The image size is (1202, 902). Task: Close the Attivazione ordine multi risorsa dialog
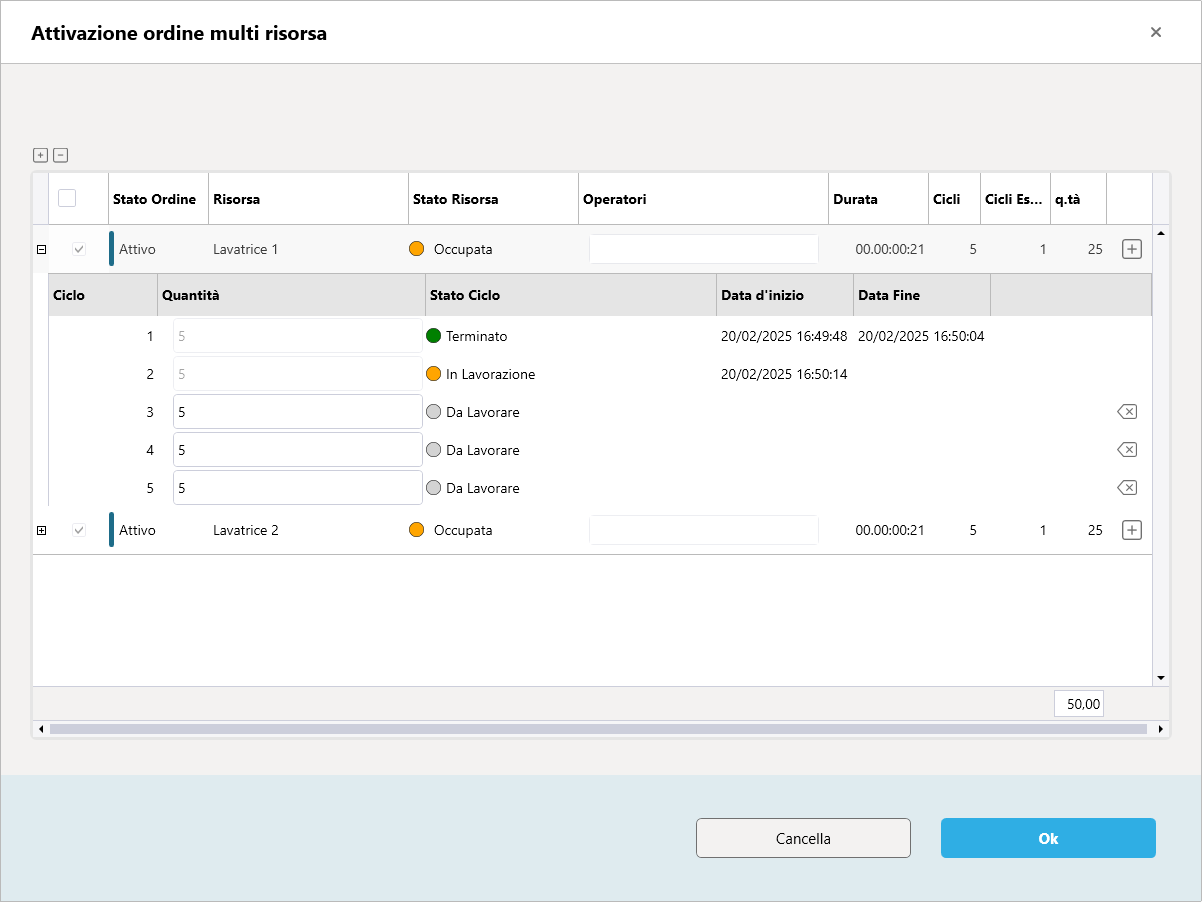[x=1156, y=32]
